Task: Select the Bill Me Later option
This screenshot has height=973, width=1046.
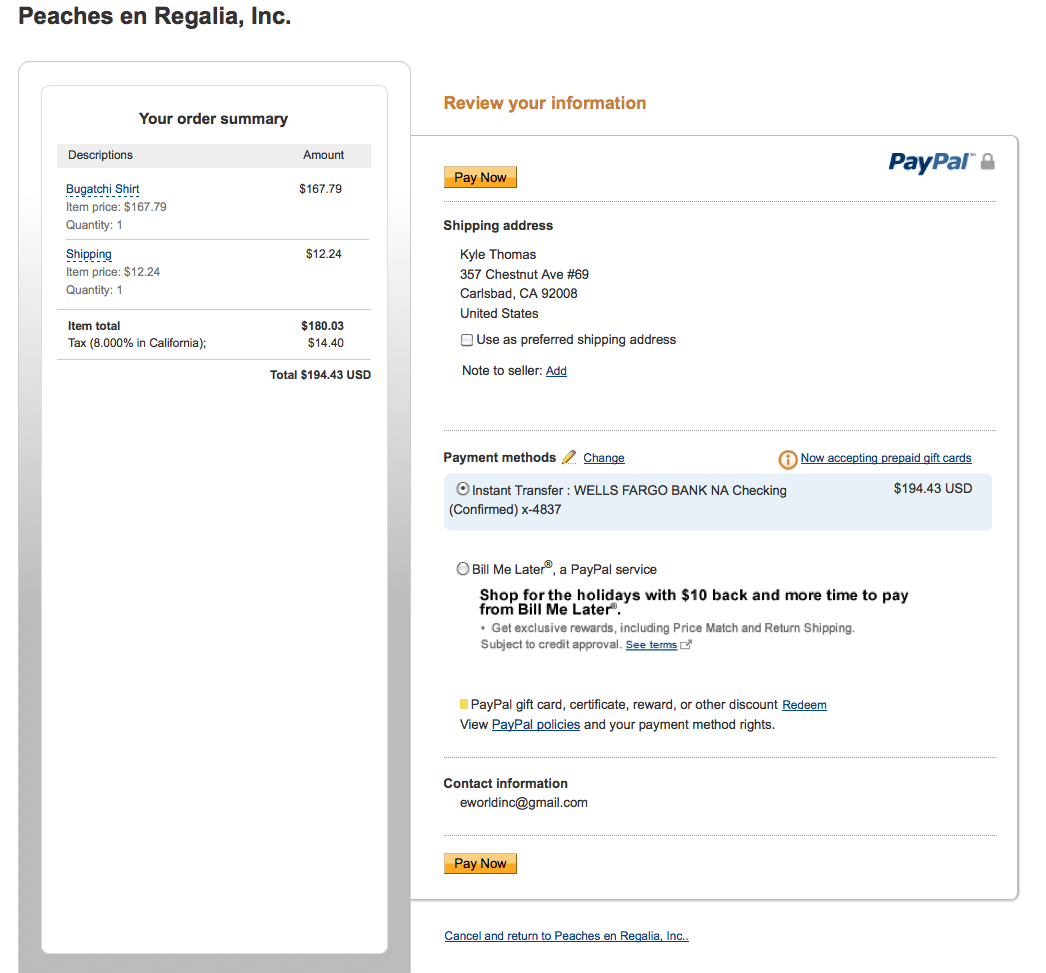Action: click(x=463, y=569)
